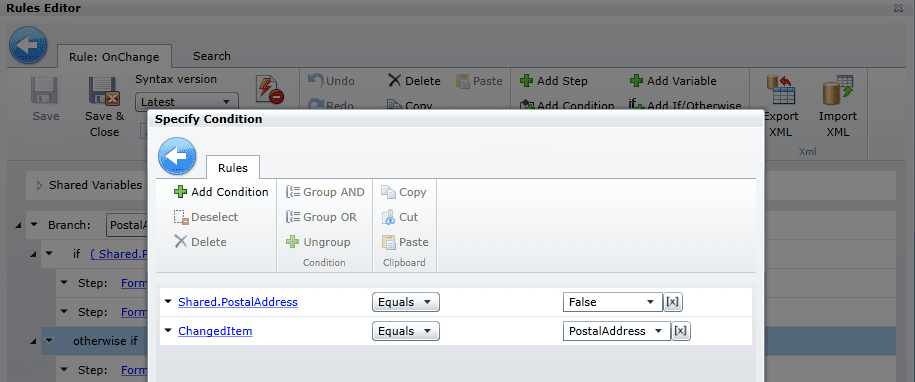Click the Ungroup condition button
915x382 pixels.
point(318,242)
